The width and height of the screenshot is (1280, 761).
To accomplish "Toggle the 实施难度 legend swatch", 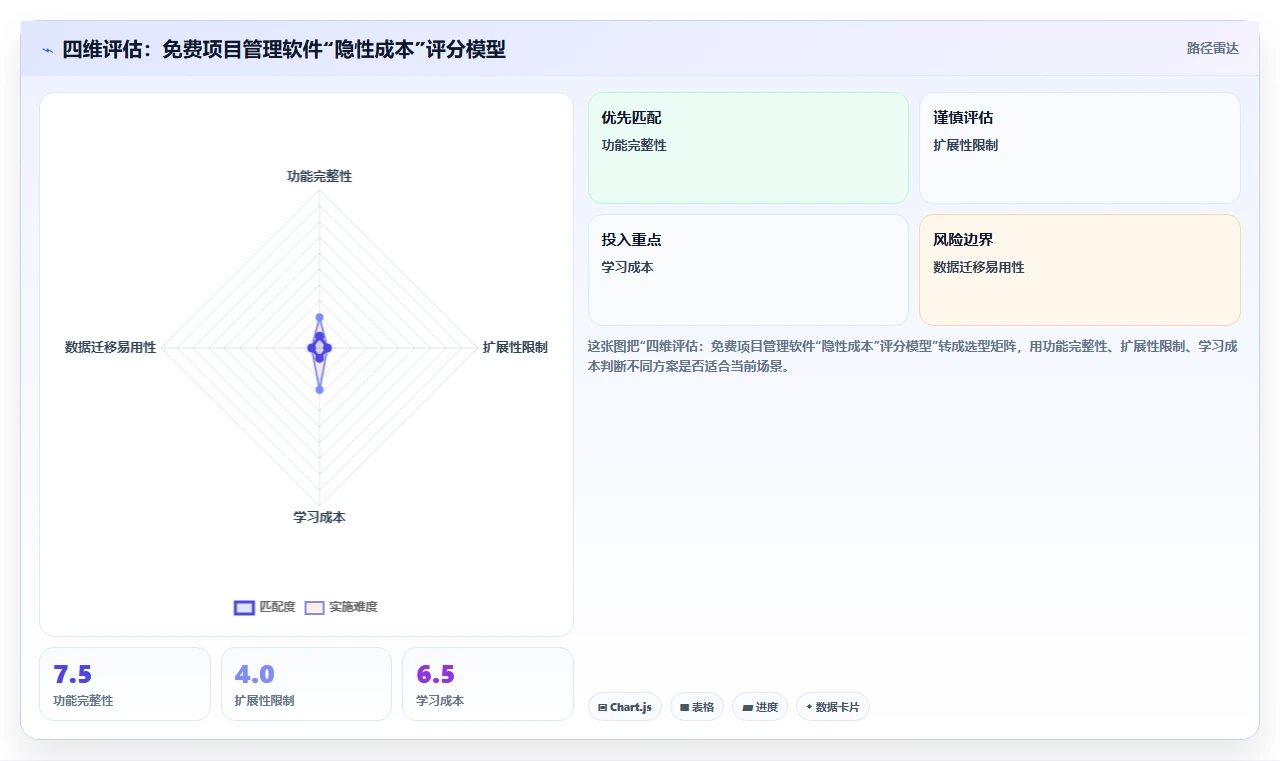I will coord(314,607).
